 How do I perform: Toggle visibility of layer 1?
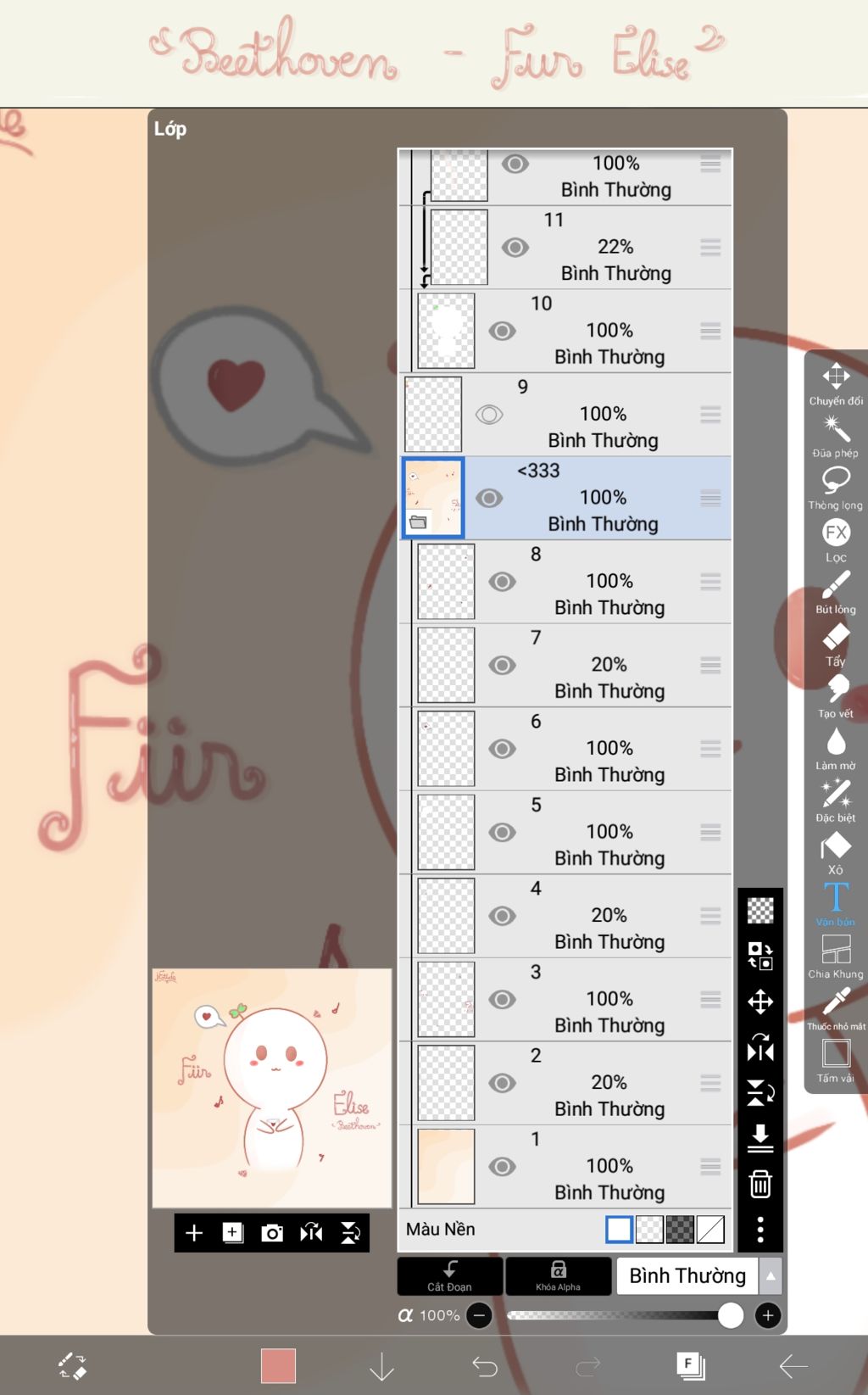click(x=503, y=1166)
